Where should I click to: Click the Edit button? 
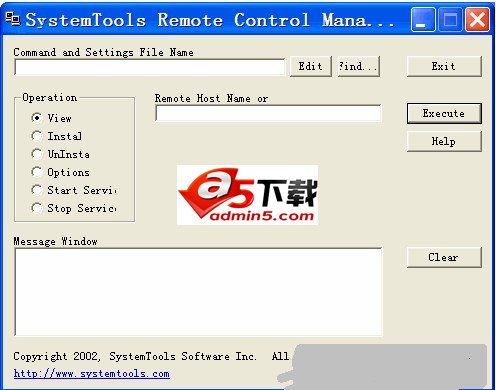click(x=311, y=66)
